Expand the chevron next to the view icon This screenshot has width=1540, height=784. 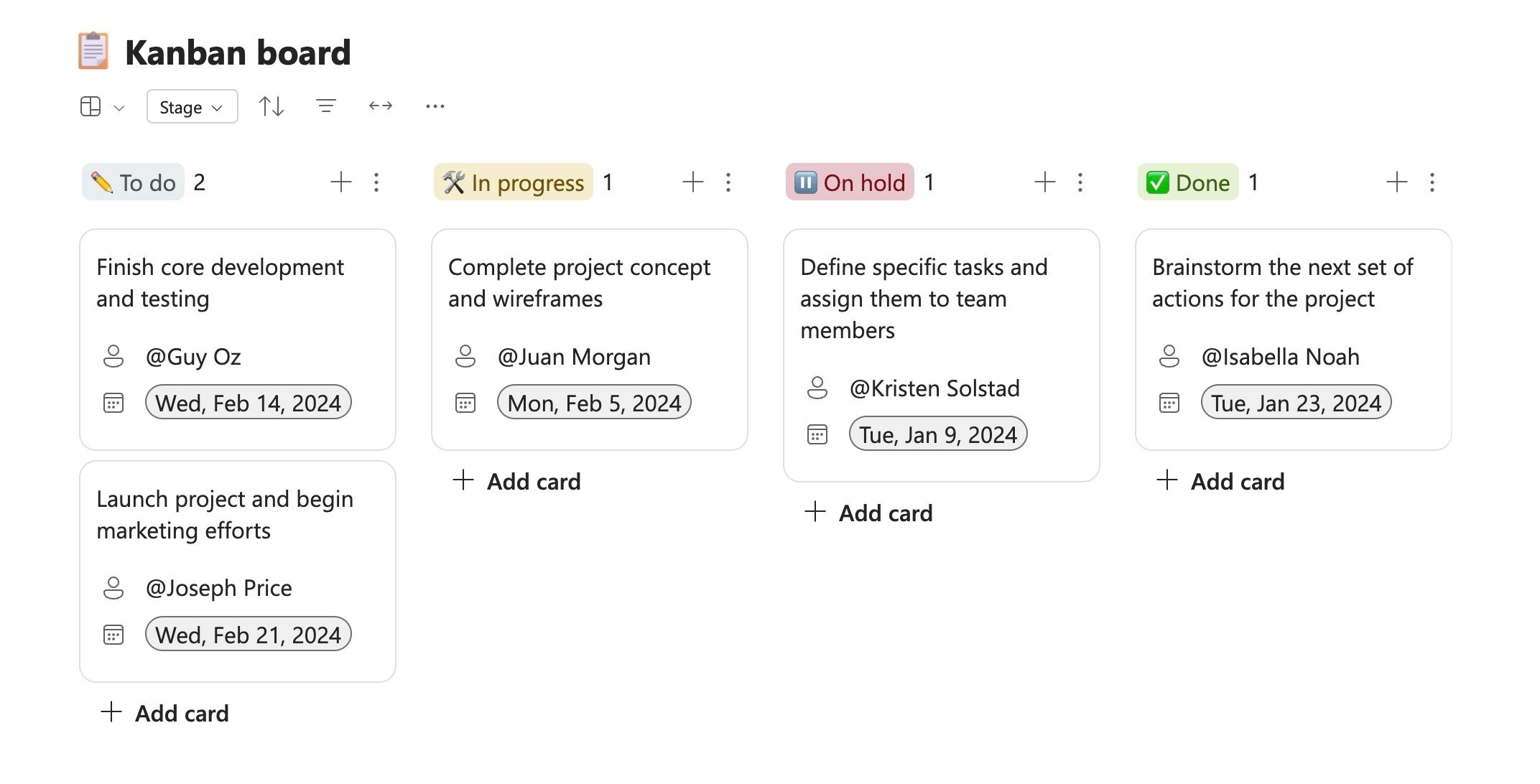[118, 108]
